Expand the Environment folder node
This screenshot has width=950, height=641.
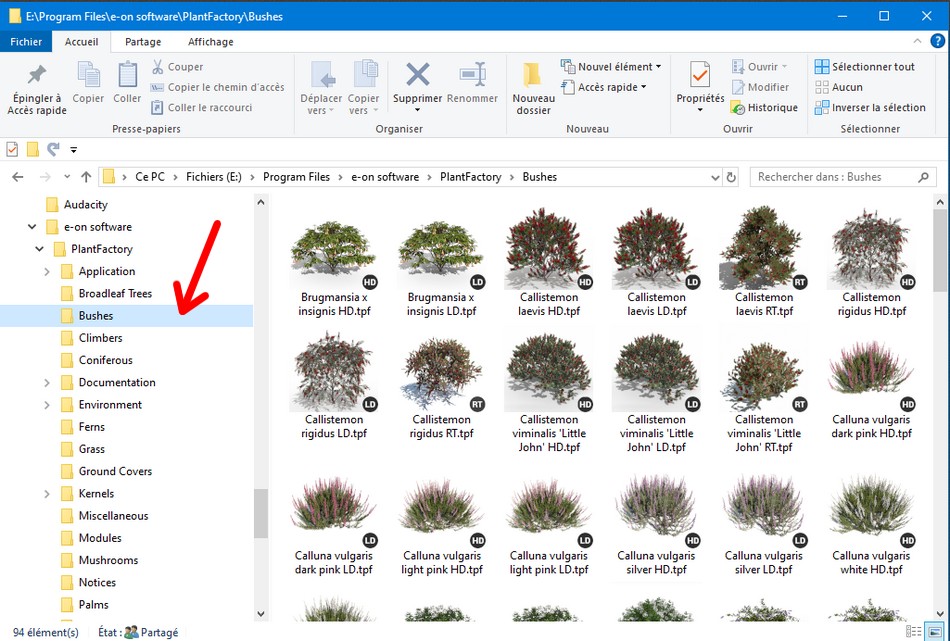(47, 405)
